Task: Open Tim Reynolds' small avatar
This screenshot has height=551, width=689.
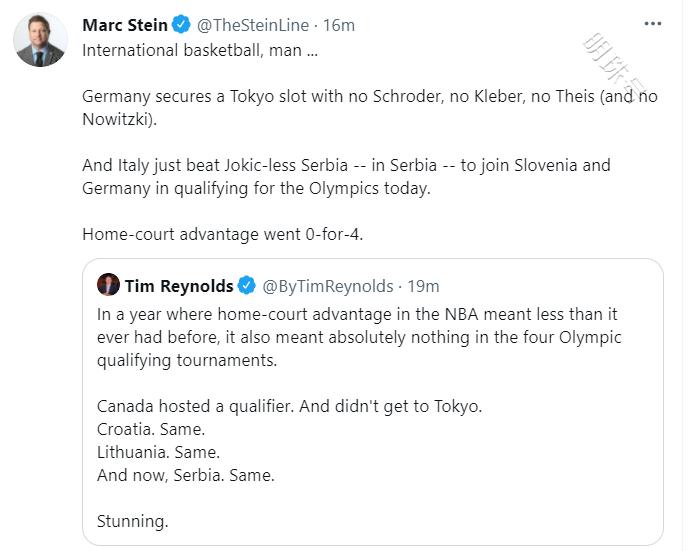Action: coord(108,287)
